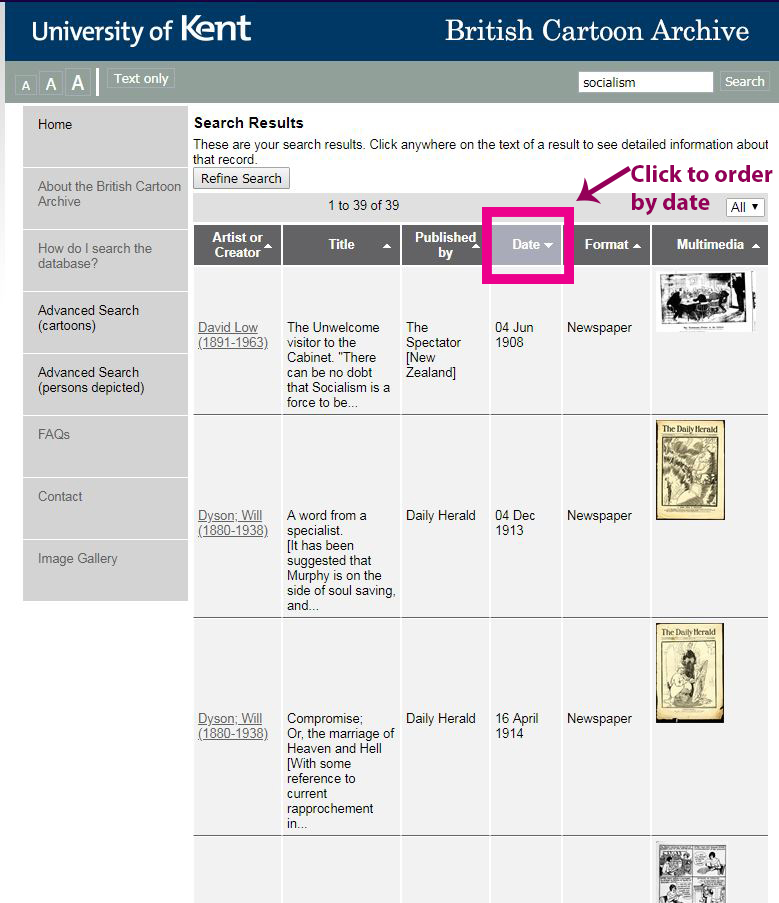The image size is (779, 903).
Task: Go to the Image Gallery page
Action: pos(78,559)
